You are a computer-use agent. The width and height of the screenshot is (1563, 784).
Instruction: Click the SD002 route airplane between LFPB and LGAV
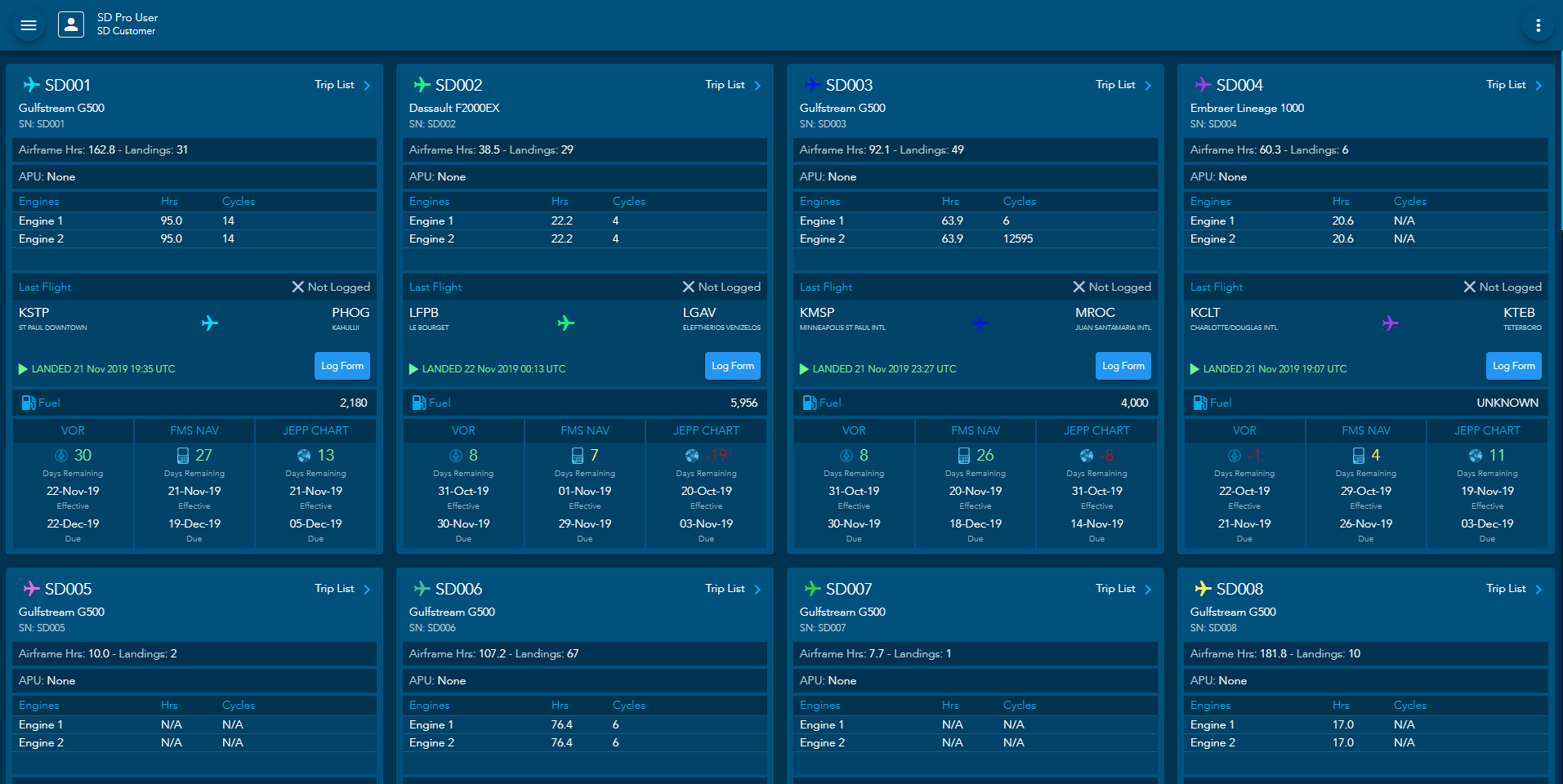(x=566, y=323)
